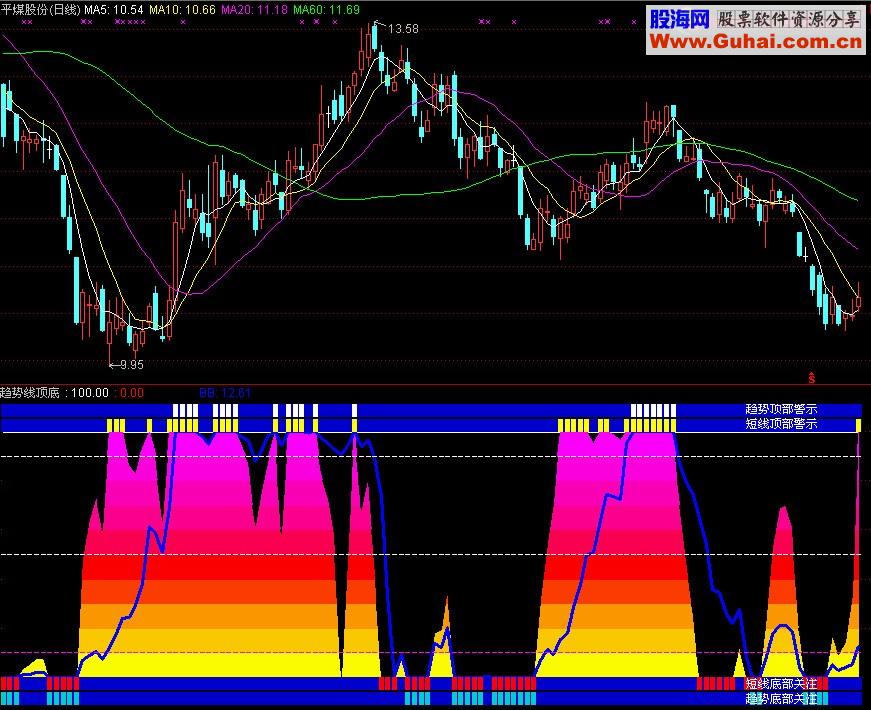
Task: Select the MA5: 10.54 indicator label
Action: [x=114, y=9]
